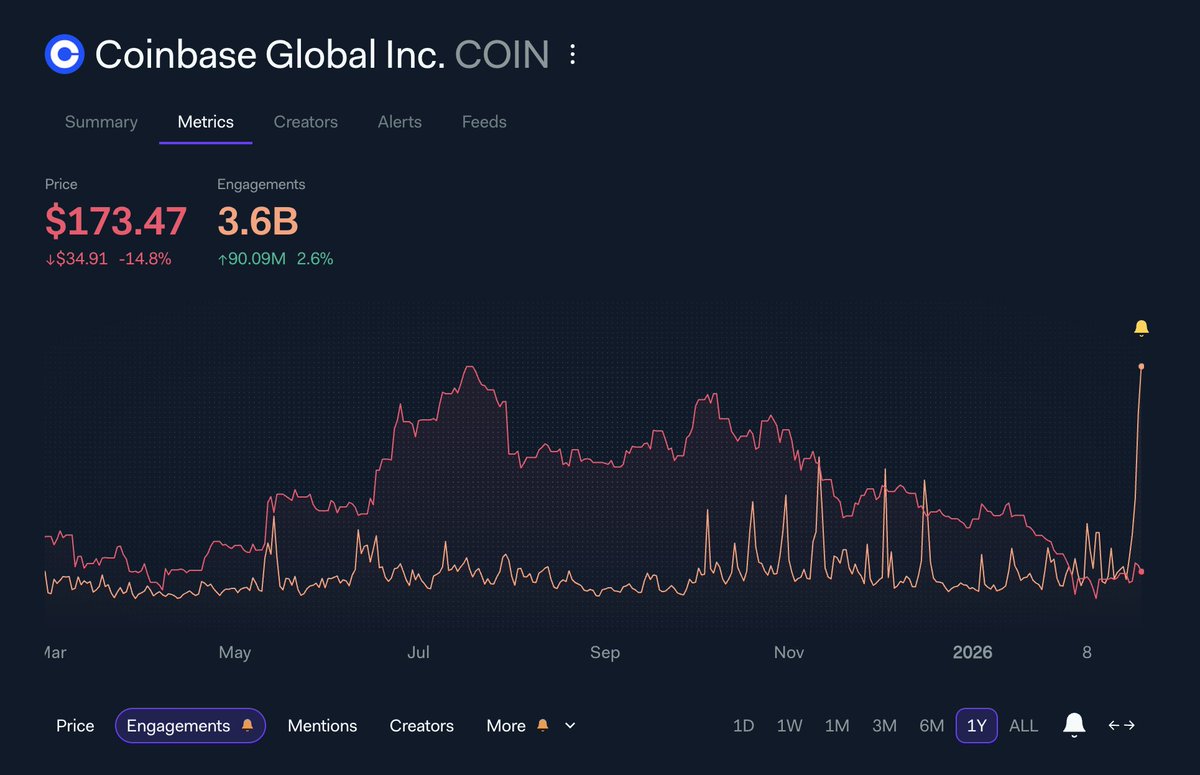Click the Creators metric label
Viewport: 1200px width, 775px height.
pyautogui.click(x=421, y=725)
